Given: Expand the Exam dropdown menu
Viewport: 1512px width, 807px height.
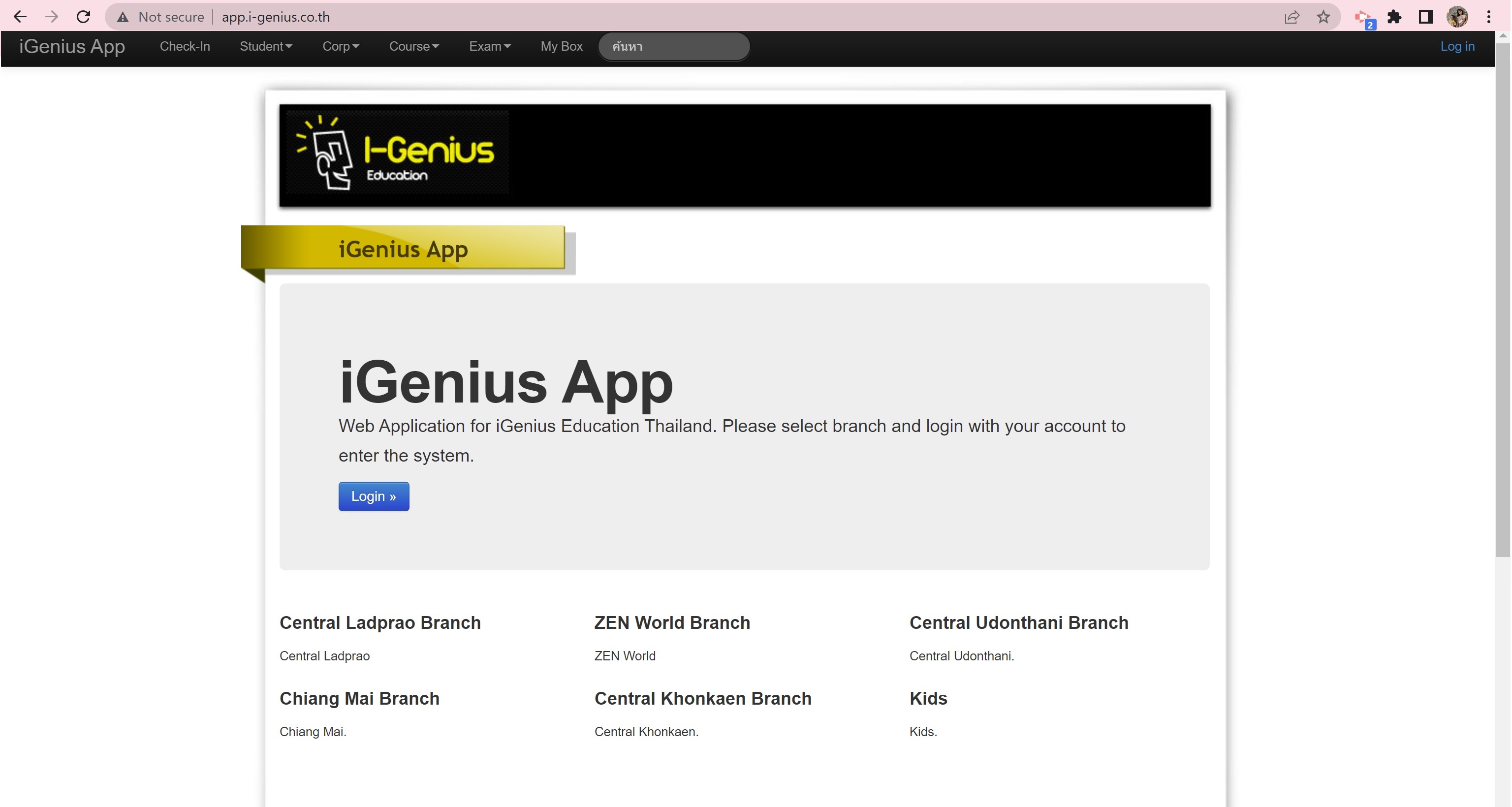Looking at the screenshot, I should [490, 46].
